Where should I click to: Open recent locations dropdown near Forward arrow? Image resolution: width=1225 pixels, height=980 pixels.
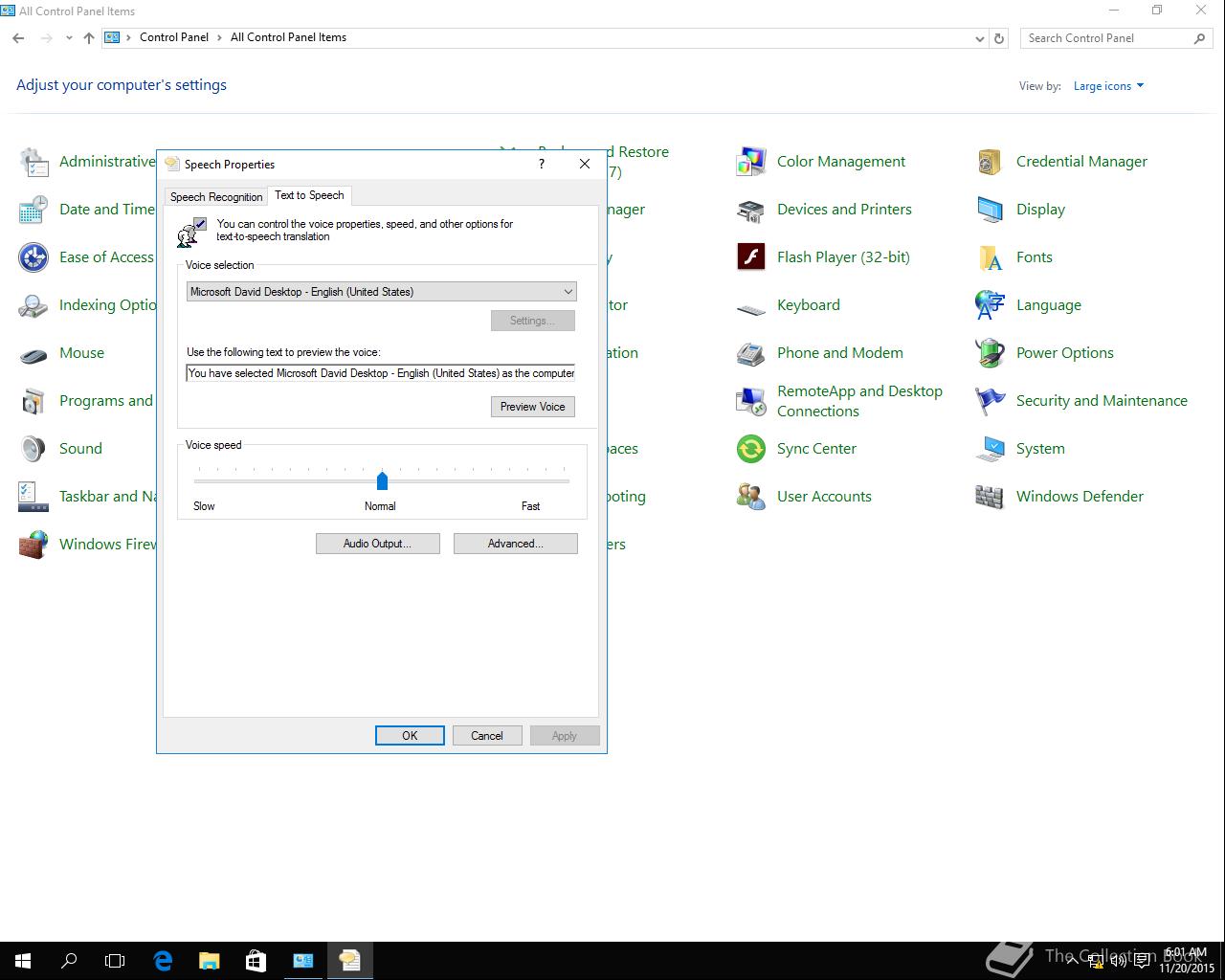click(x=69, y=38)
